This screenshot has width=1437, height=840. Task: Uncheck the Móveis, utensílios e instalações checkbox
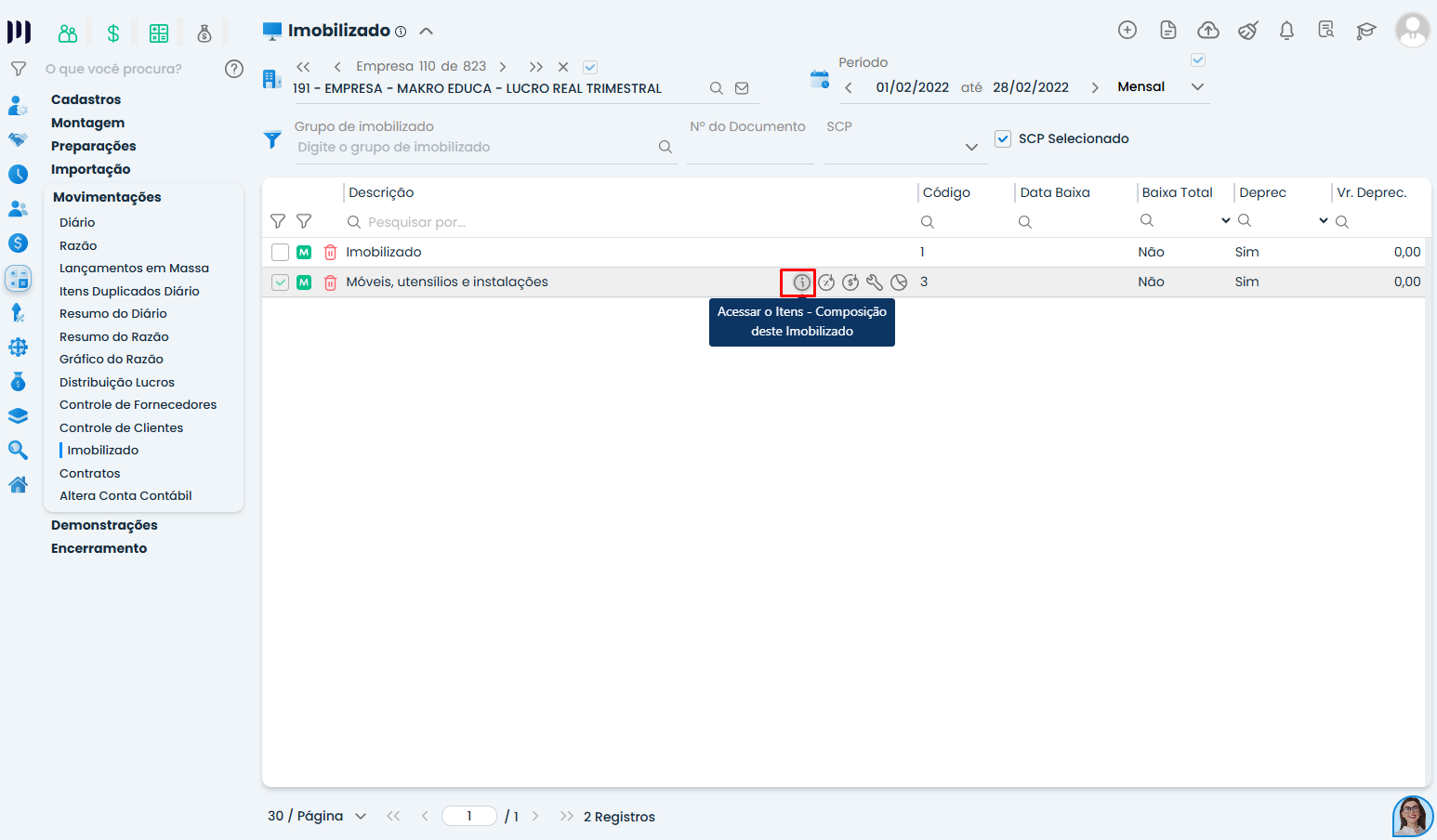[x=280, y=282]
